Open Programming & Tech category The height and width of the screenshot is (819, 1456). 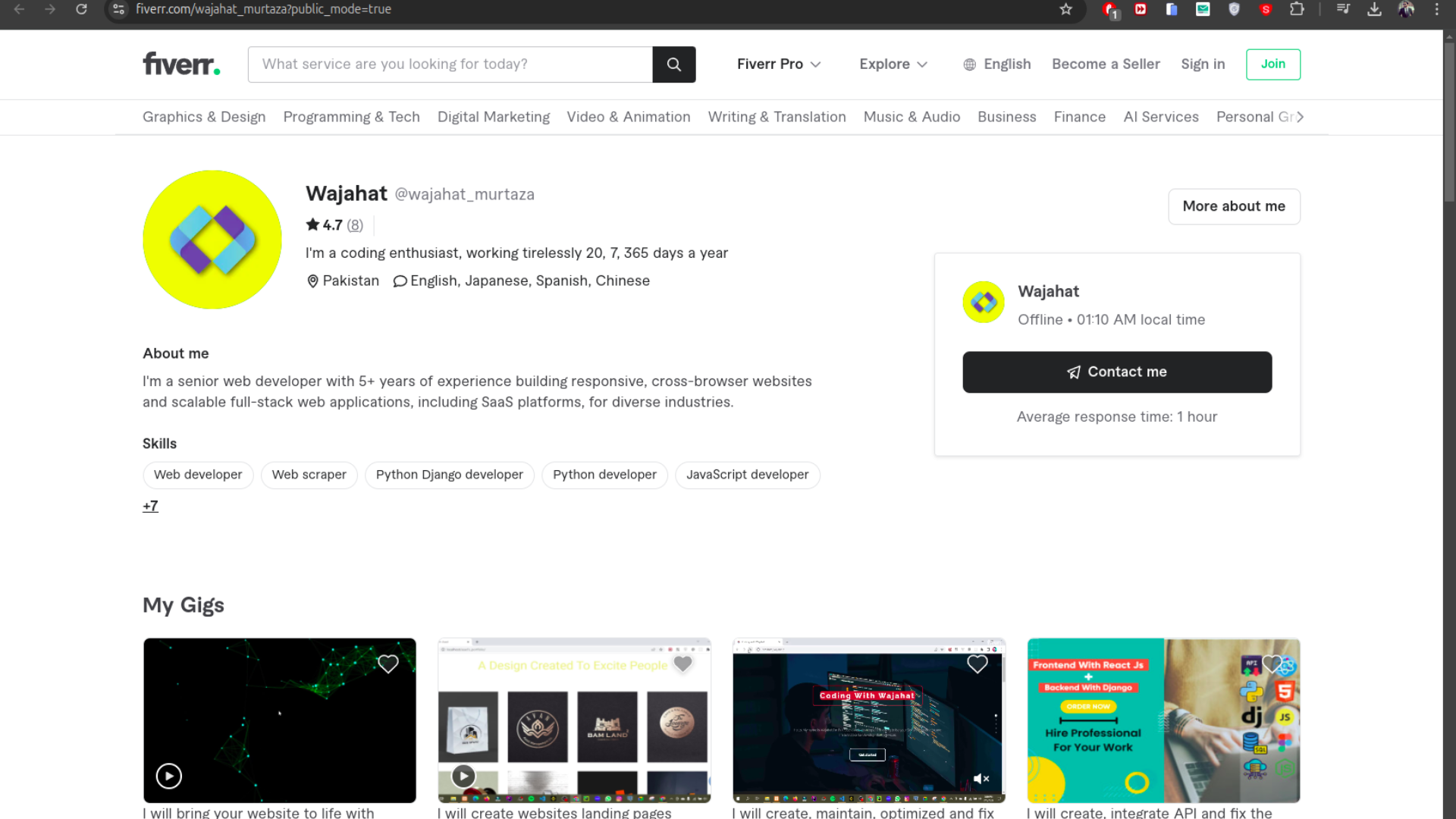click(351, 117)
